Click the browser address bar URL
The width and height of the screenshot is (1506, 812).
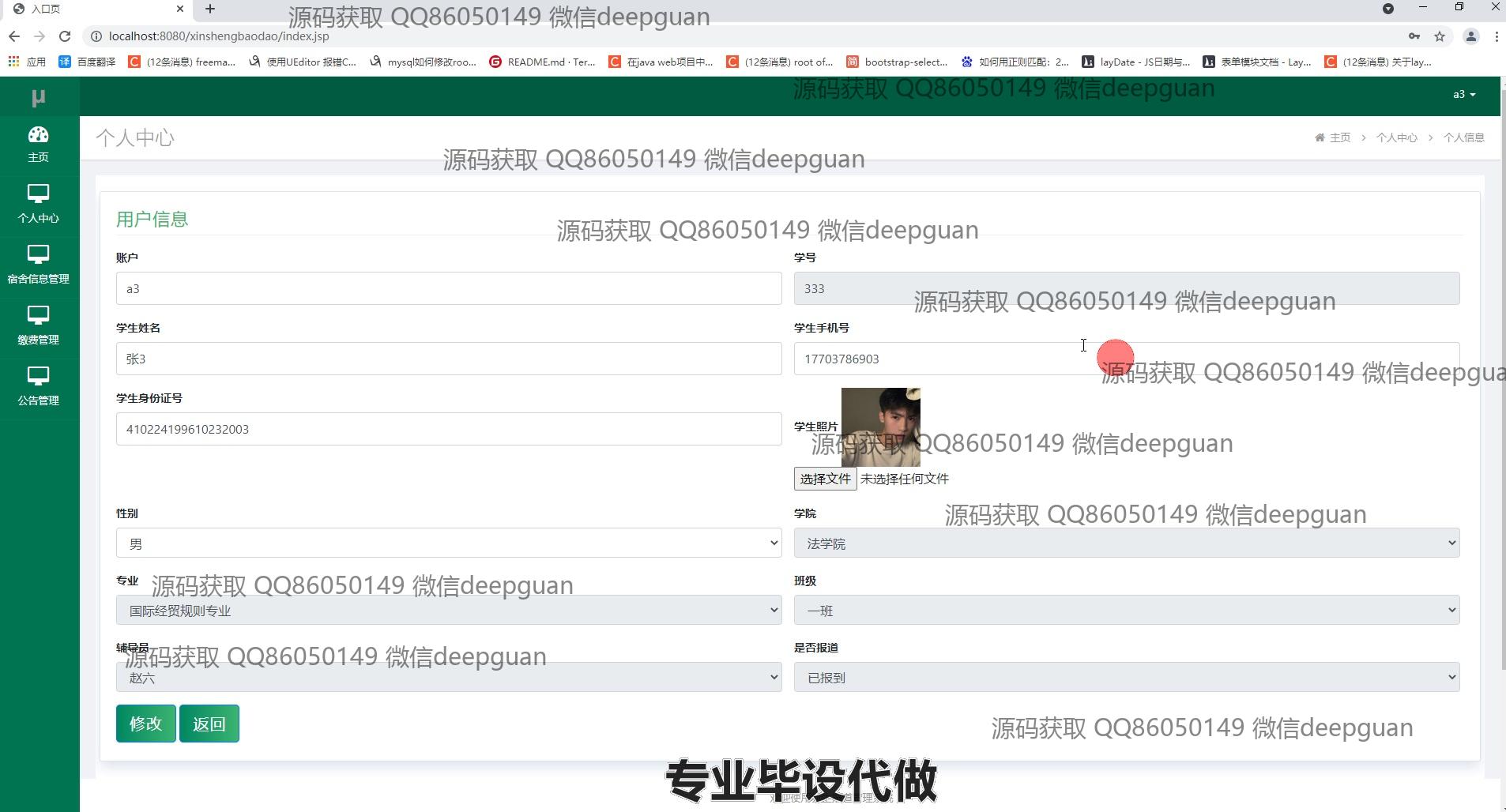(x=219, y=36)
